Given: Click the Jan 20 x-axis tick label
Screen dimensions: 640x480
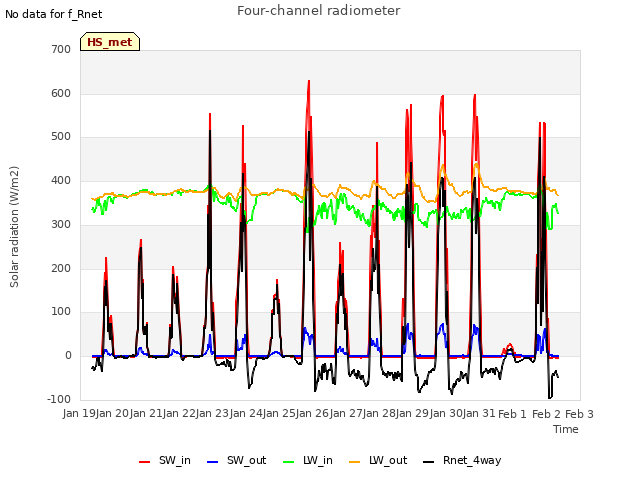Looking at the screenshot, I should tap(113, 414).
